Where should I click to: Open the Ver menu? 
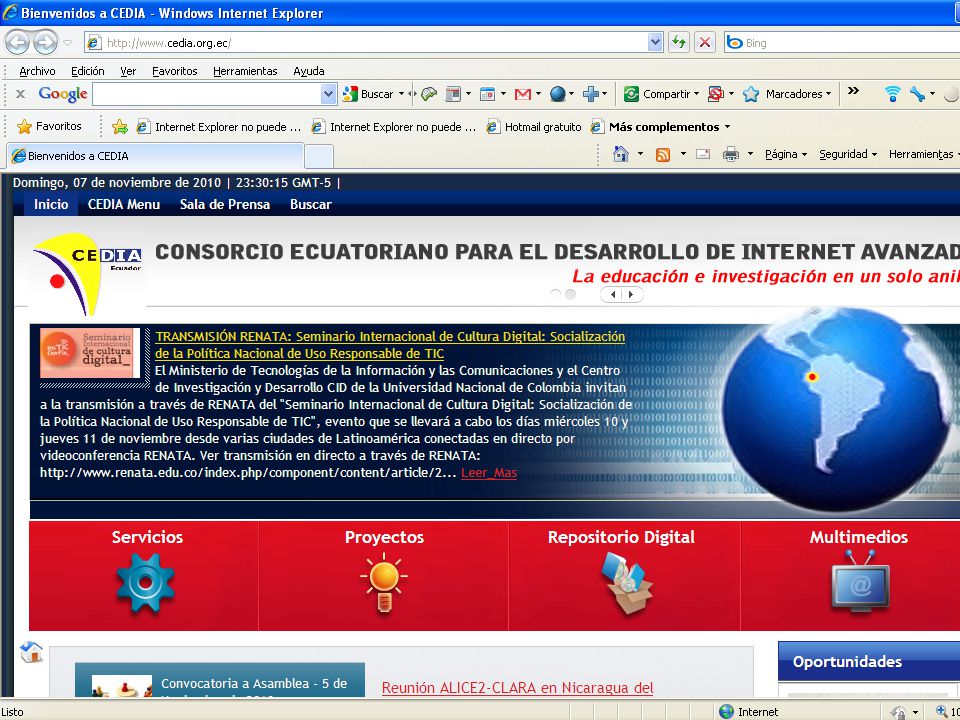coord(128,71)
